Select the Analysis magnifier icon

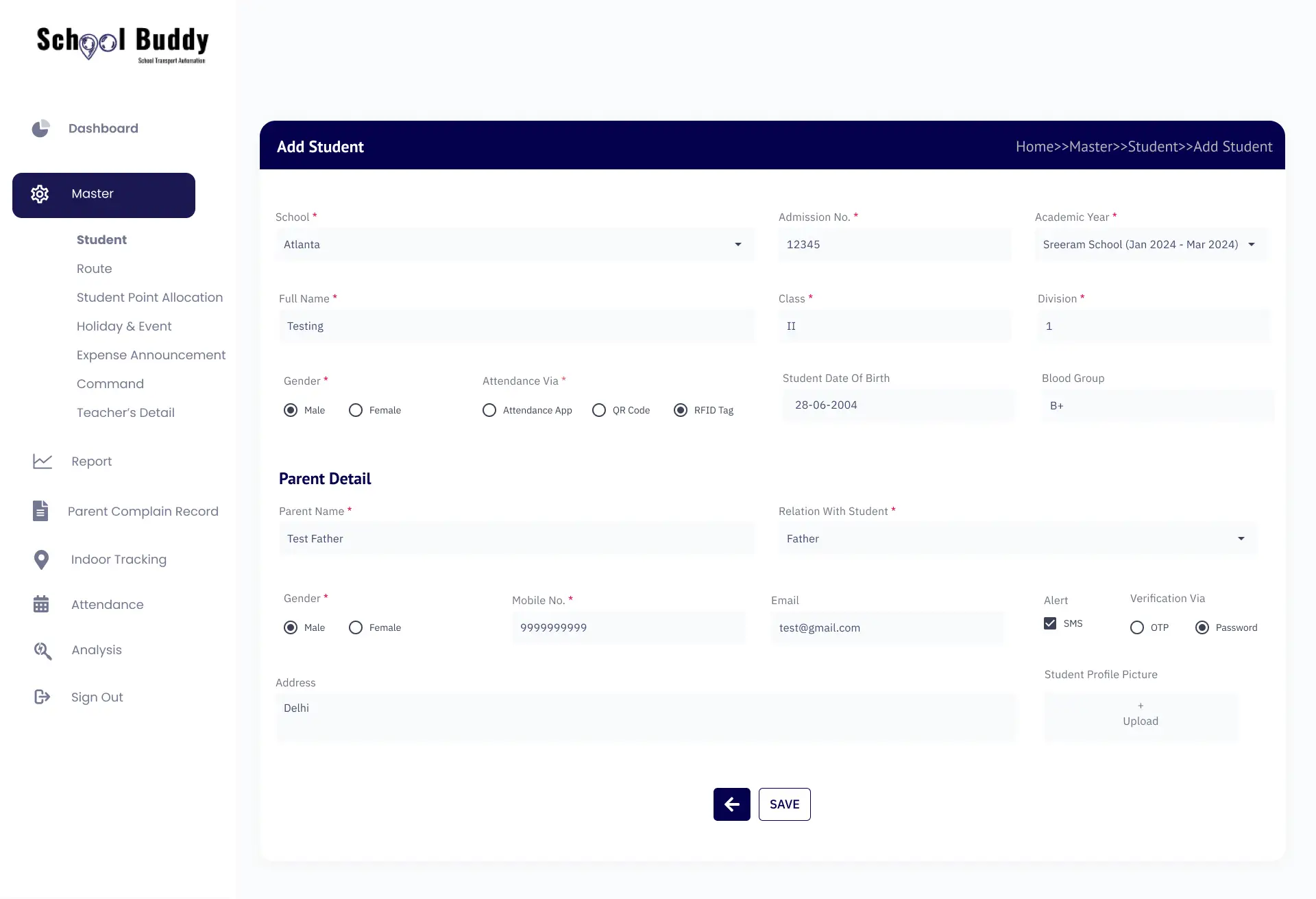point(42,650)
